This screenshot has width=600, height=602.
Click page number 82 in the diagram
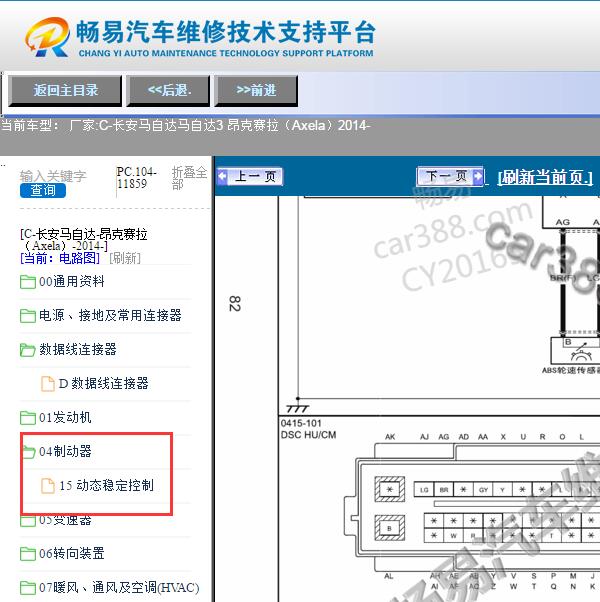(235, 304)
